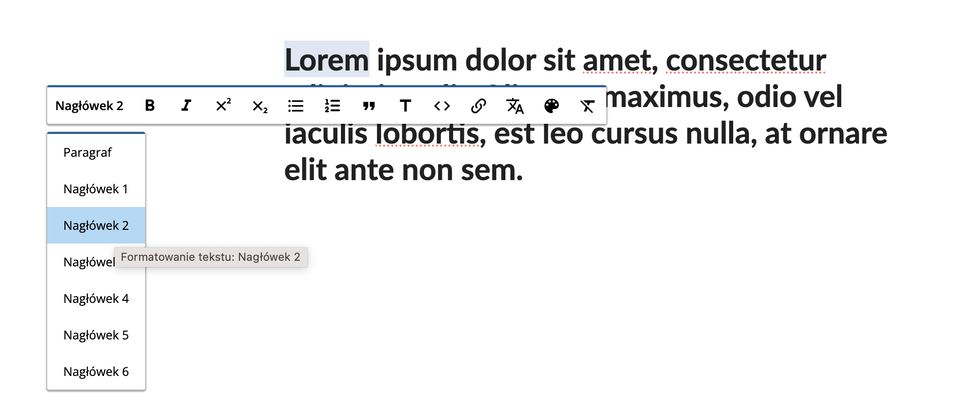Open the color palette picker
The height and width of the screenshot is (413, 960).
pos(551,105)
